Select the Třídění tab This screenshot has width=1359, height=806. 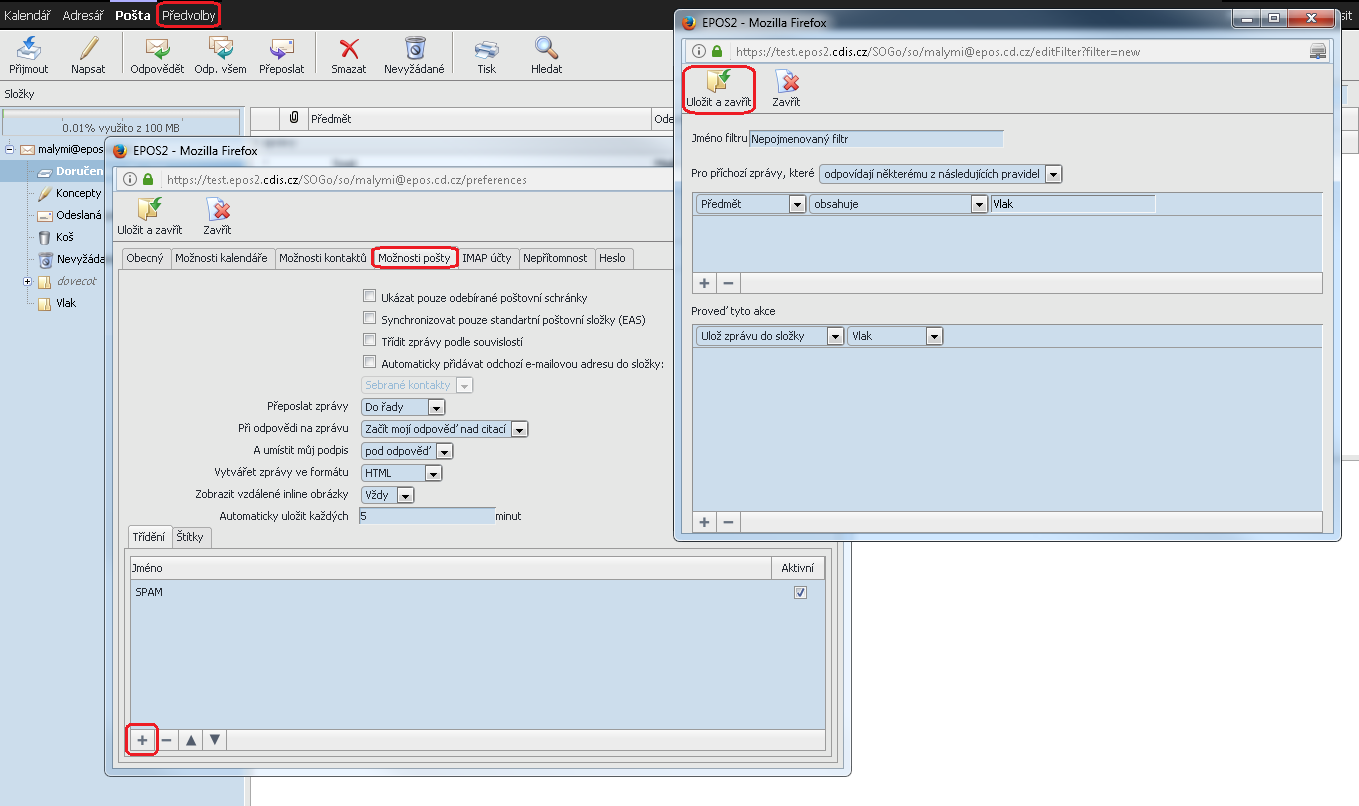coord(149,537)
